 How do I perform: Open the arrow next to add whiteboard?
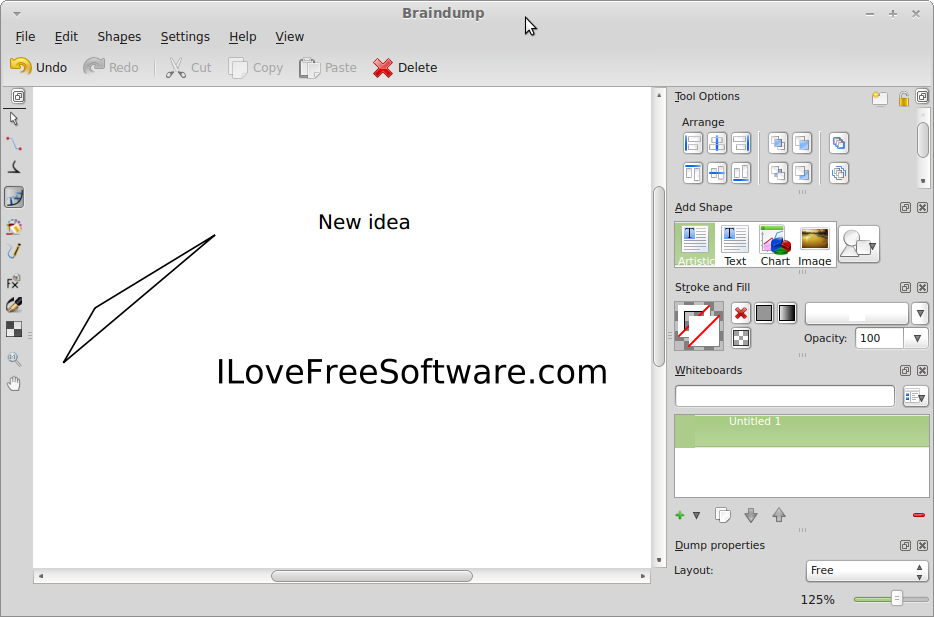696,515
